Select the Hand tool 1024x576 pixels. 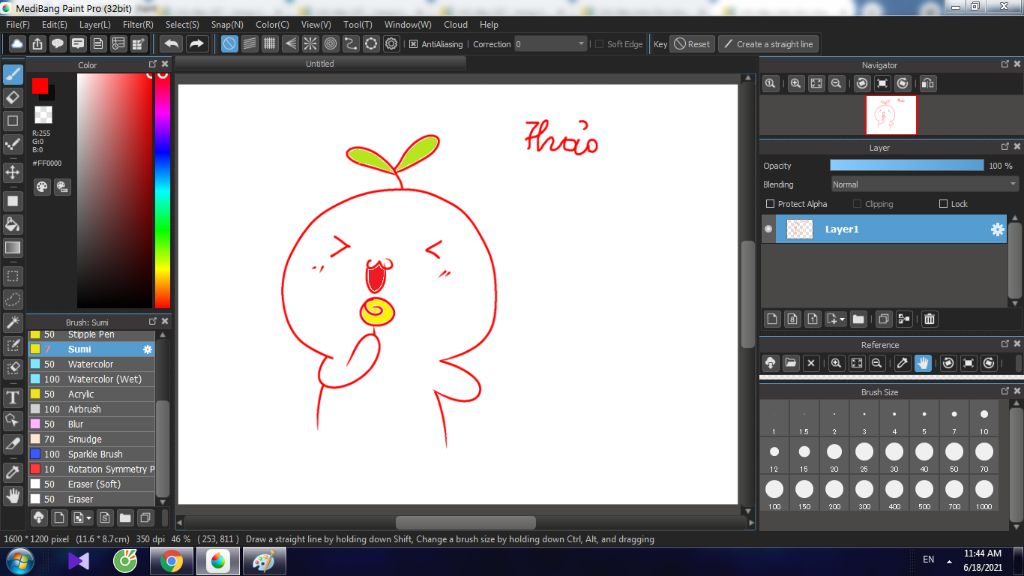pos(13,496)
